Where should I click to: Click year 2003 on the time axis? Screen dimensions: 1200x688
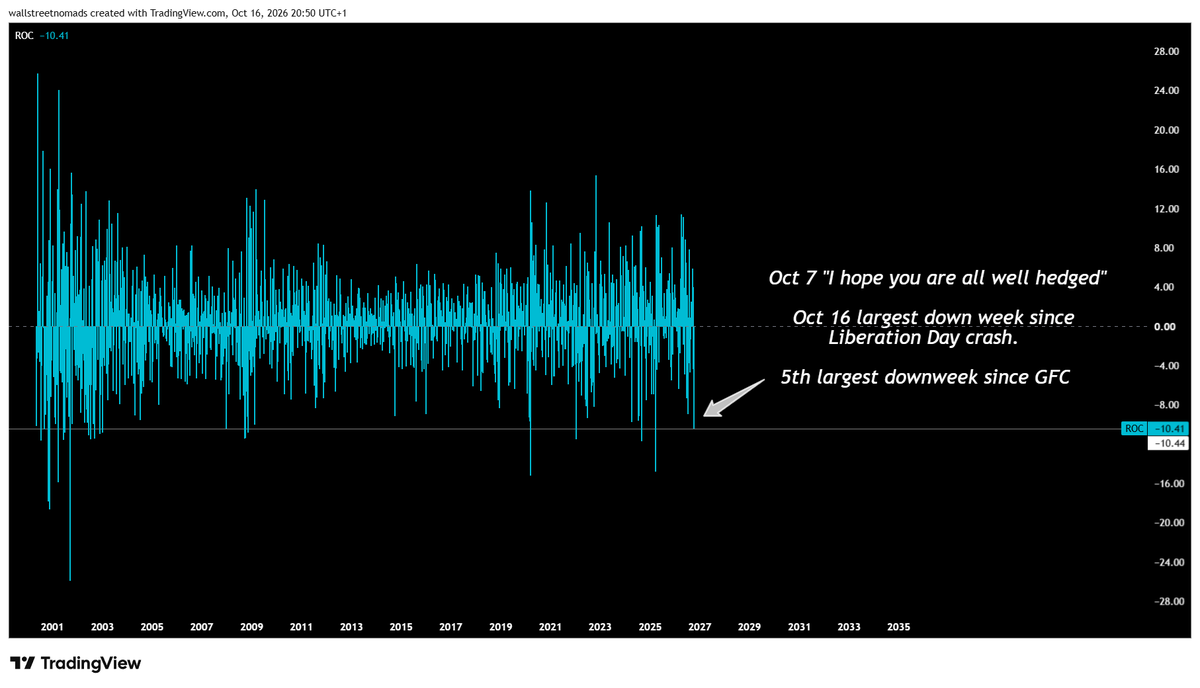[102, 627]
